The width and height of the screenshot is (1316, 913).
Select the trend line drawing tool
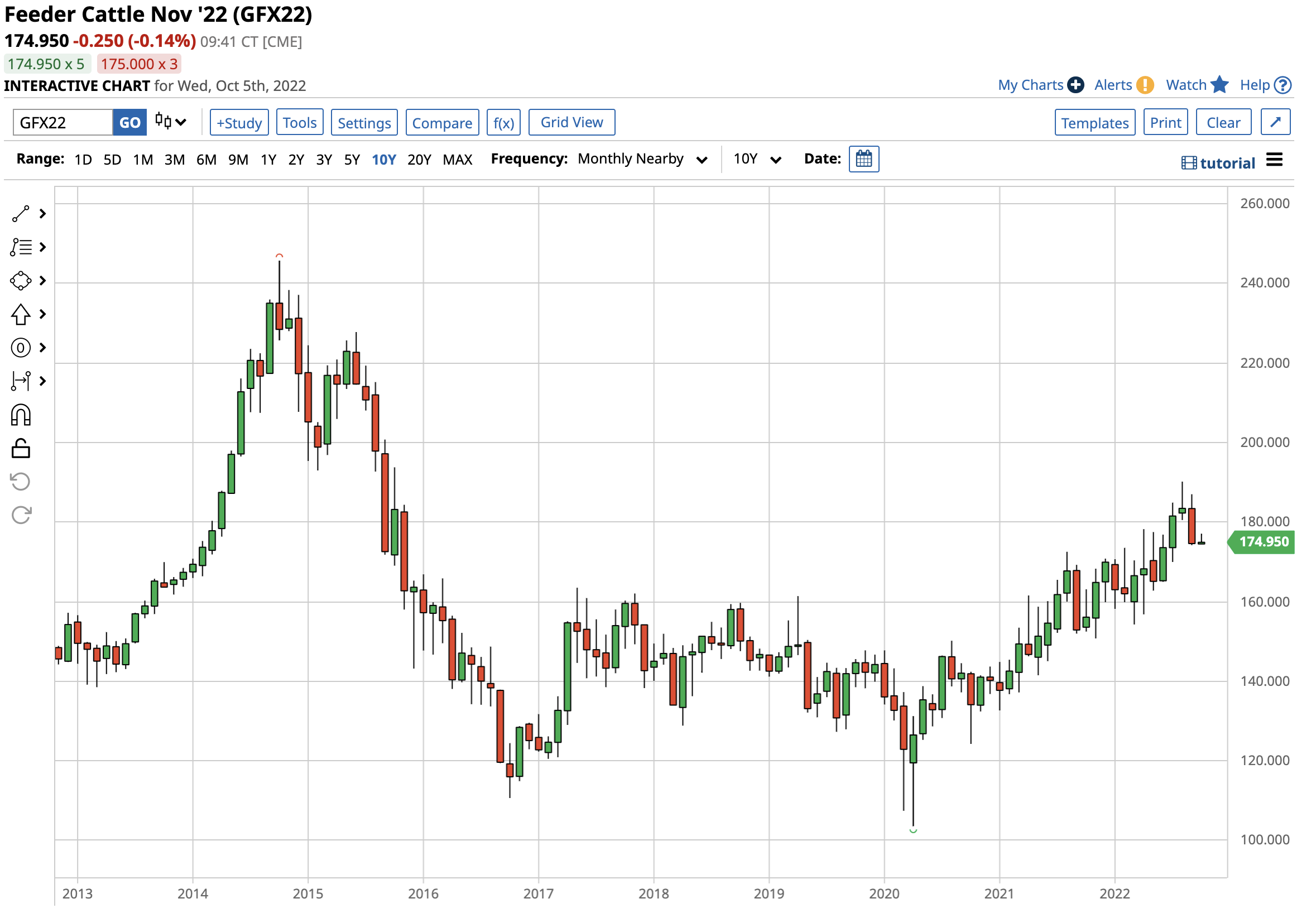point(21,214)
